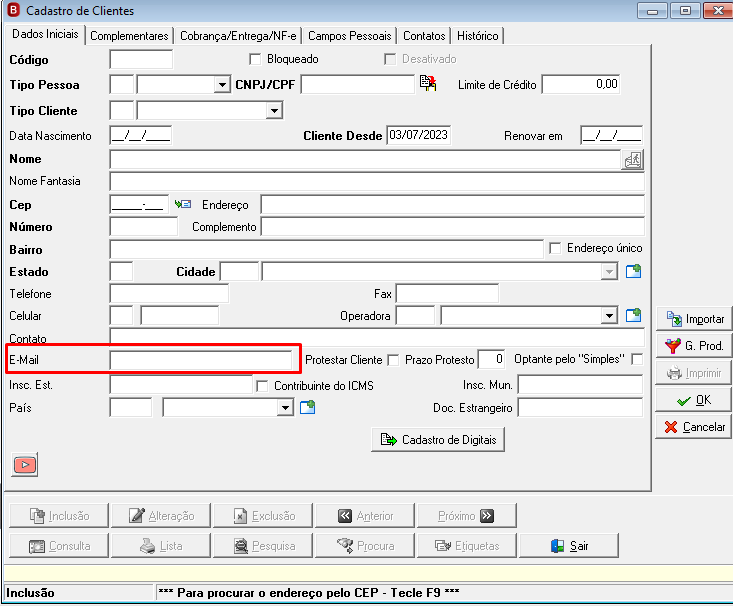Click the add city icon beside Cidade
The image size is (733, 607).
tap(633, 271)
